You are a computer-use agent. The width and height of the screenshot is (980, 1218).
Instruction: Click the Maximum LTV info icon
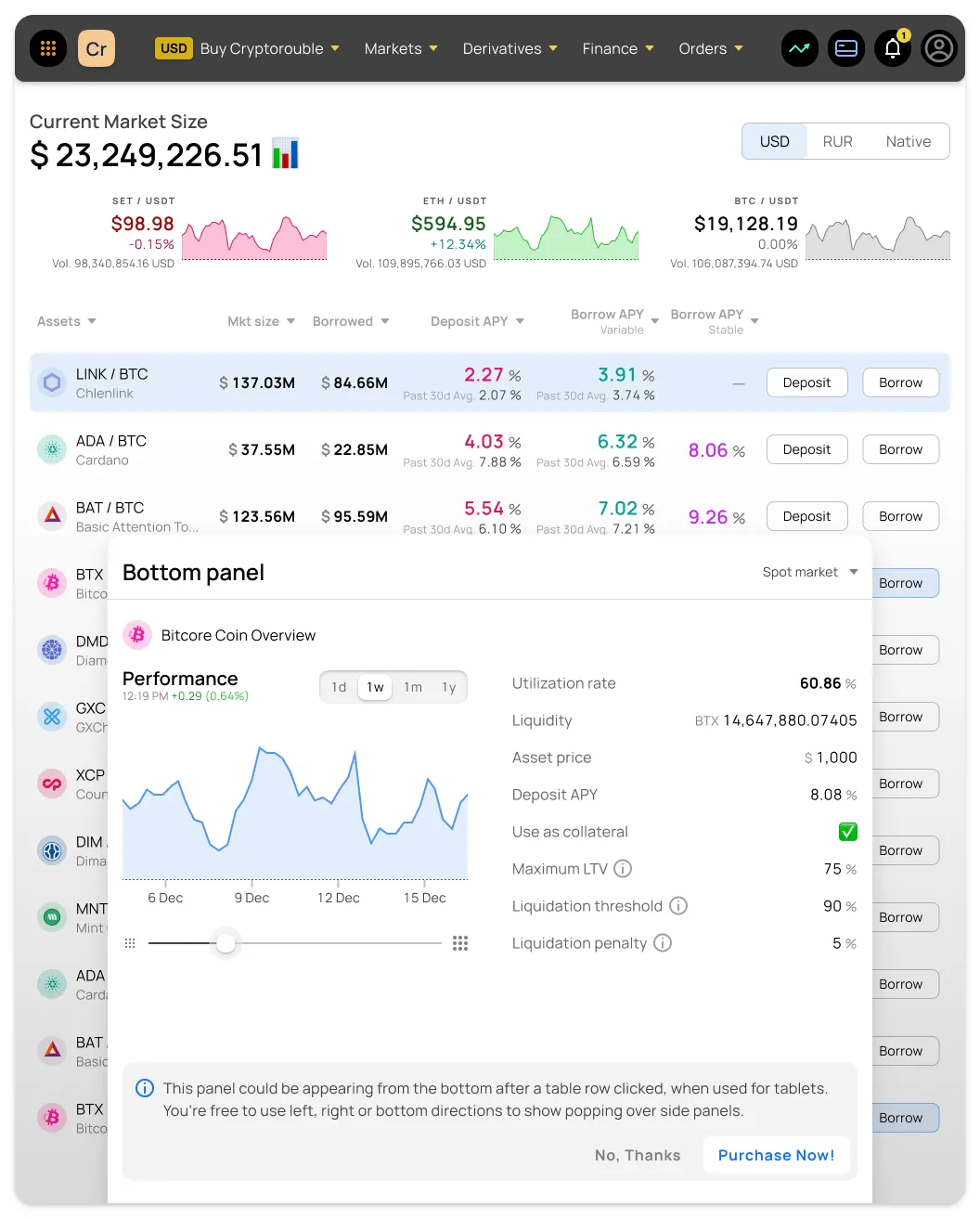pos(623,869)
